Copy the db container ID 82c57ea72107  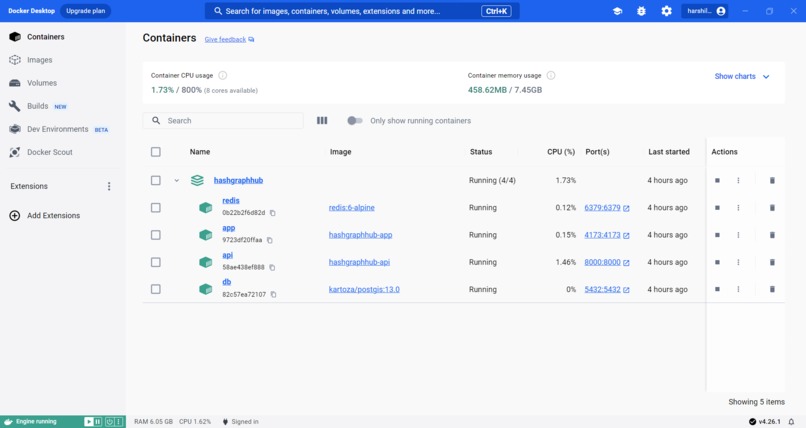[273, 295]
